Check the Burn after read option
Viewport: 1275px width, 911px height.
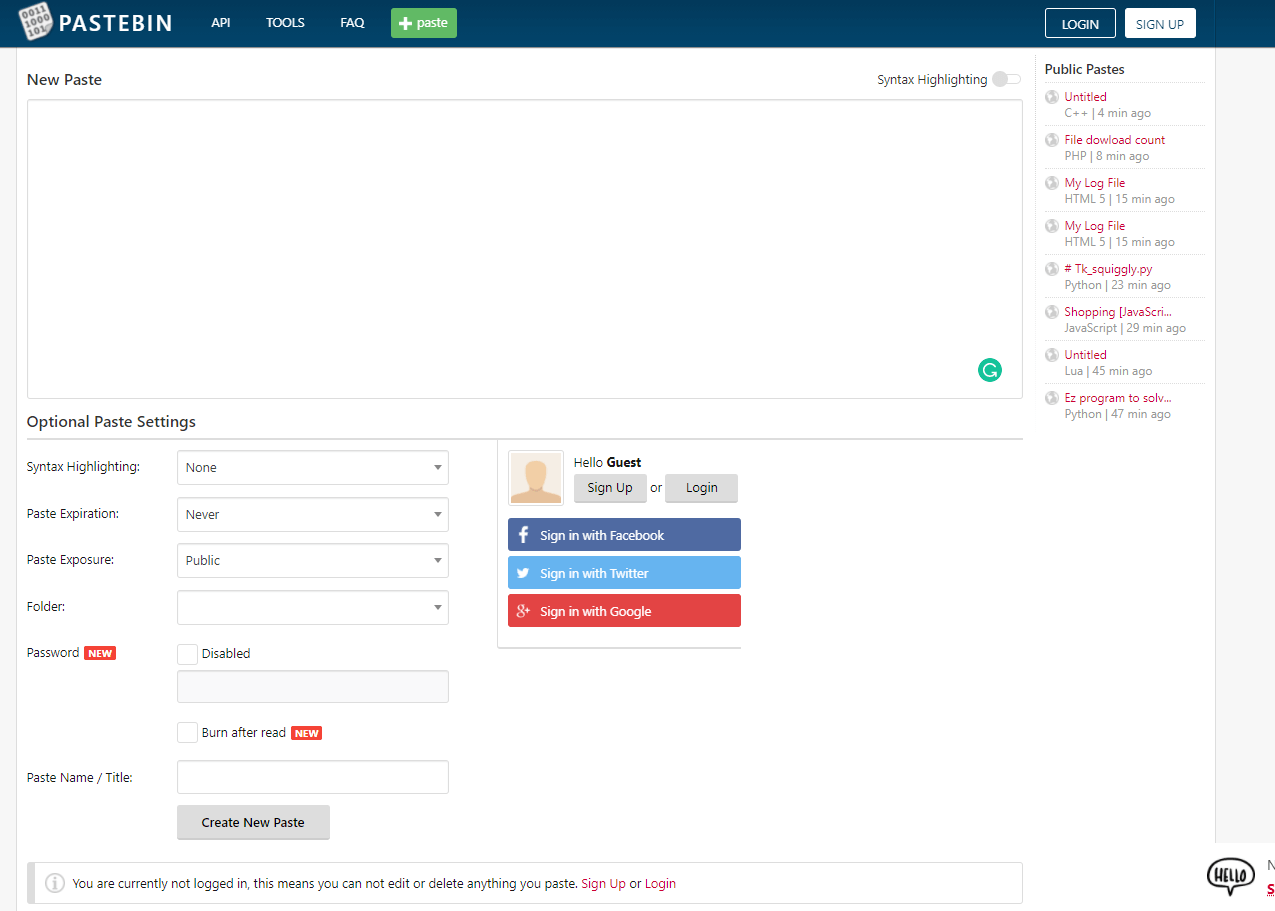tap(187, 732)
